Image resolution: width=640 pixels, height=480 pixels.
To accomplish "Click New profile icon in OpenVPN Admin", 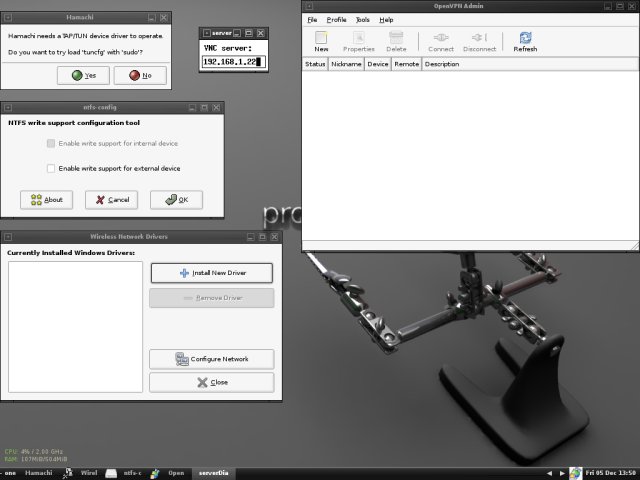I will tap(321, 42).
